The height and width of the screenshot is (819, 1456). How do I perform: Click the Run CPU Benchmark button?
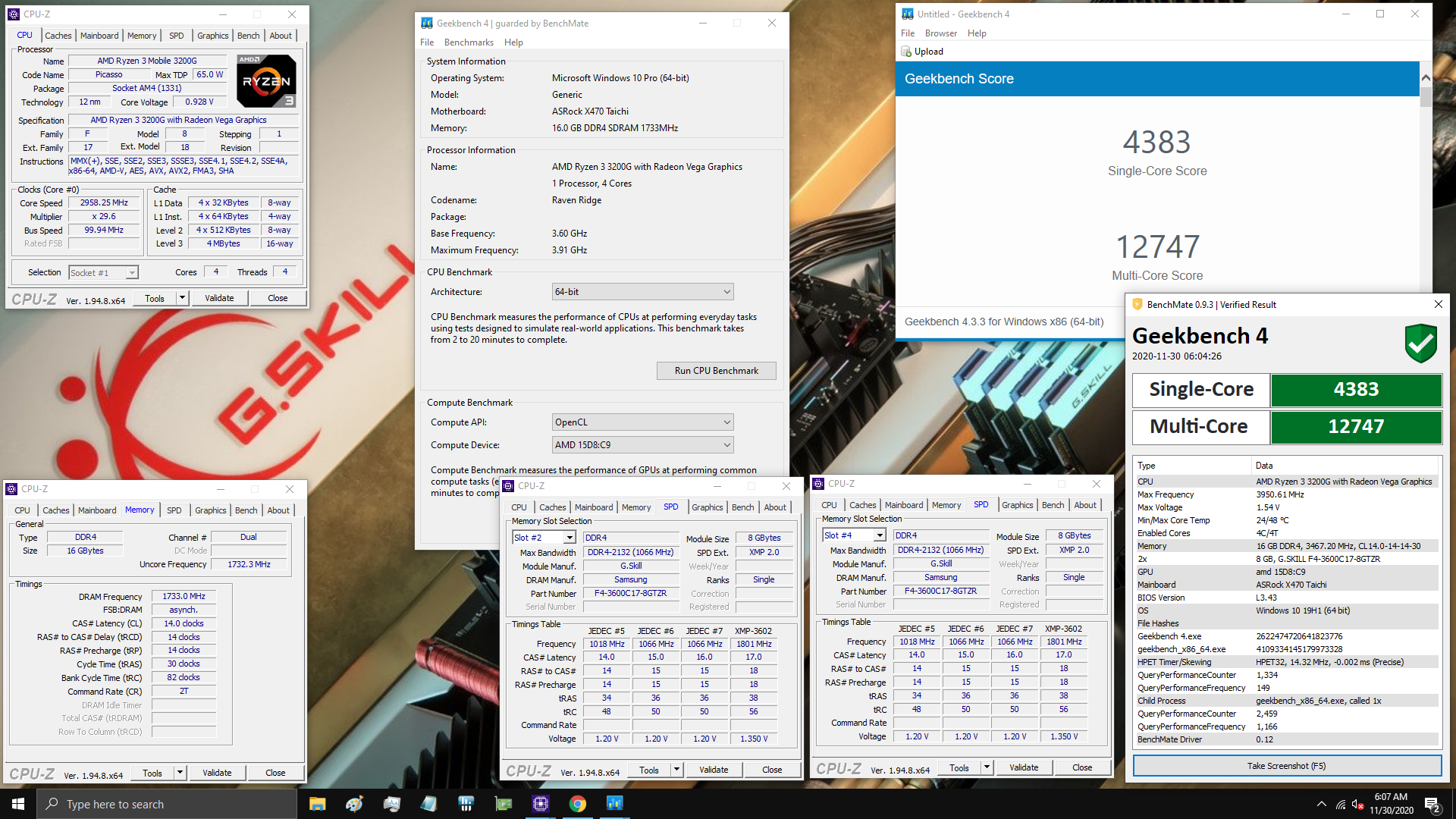point(716,371)
